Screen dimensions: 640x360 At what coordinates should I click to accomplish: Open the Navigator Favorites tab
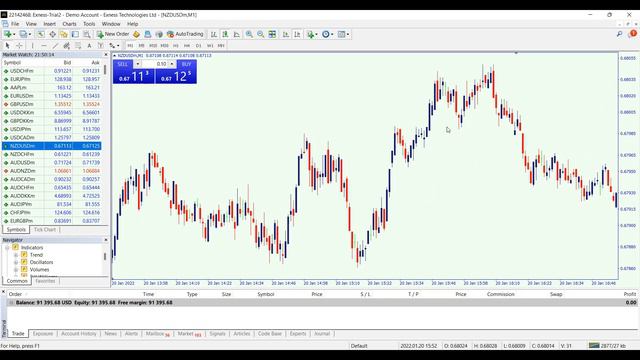45,281
